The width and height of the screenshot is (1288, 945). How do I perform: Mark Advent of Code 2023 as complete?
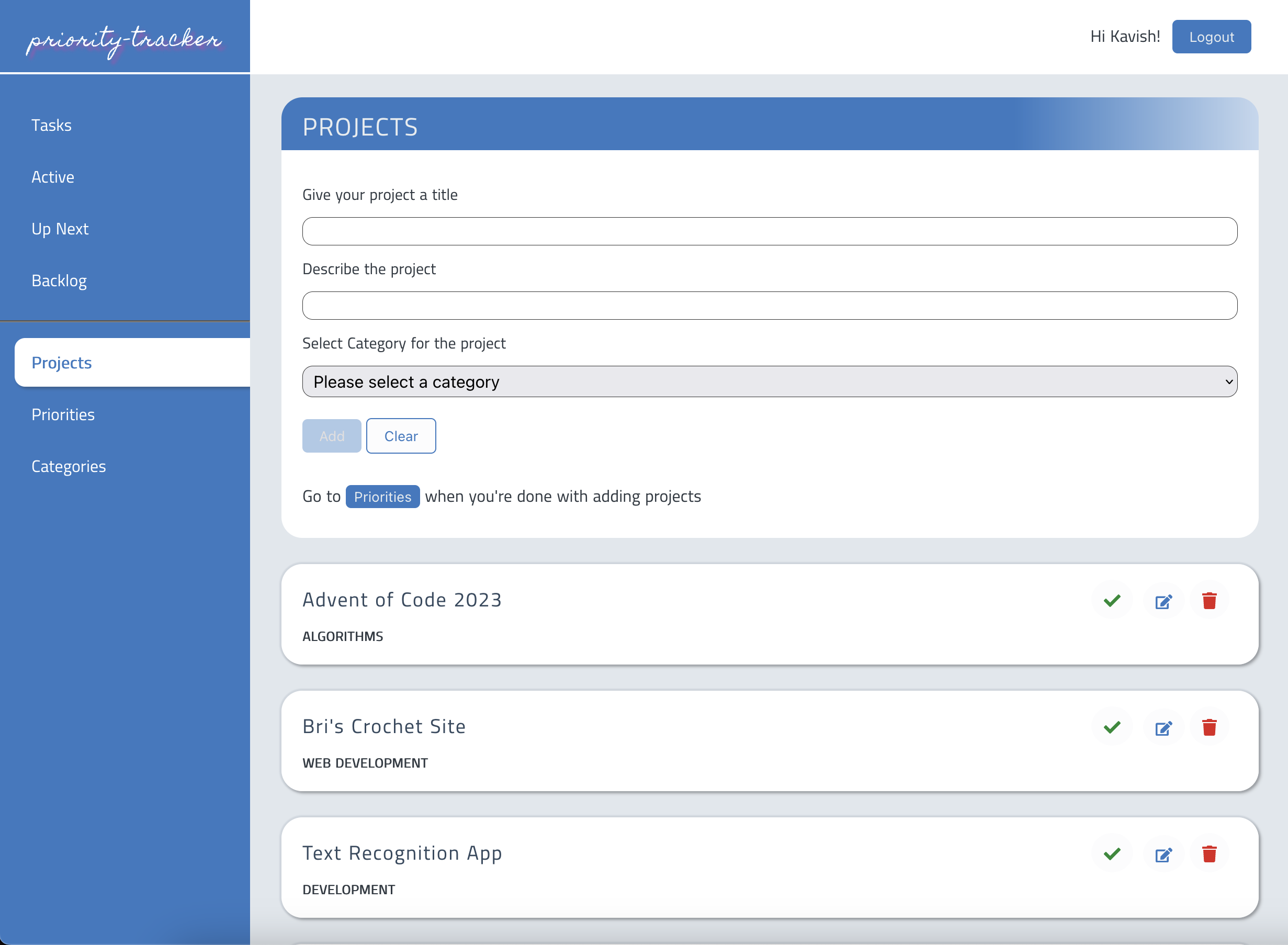1112,601
